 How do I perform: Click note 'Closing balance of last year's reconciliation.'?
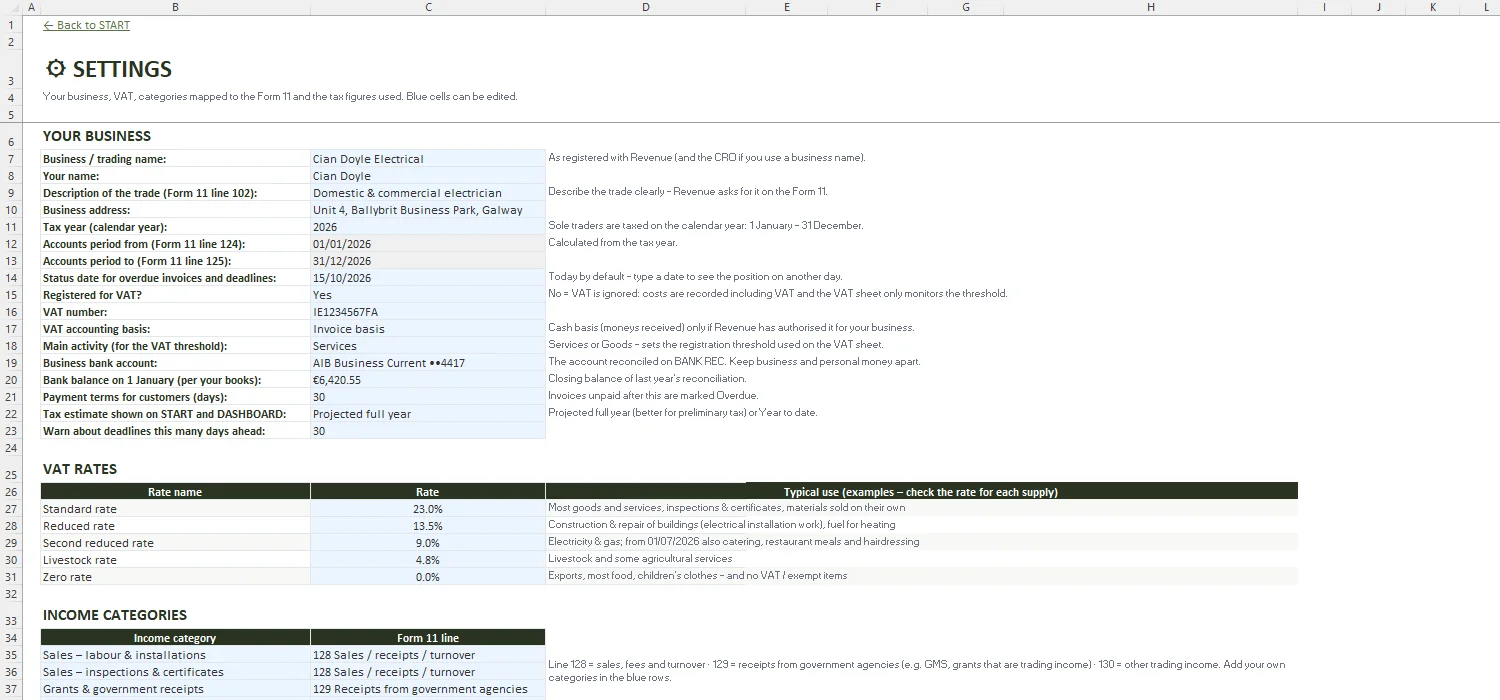647,379
